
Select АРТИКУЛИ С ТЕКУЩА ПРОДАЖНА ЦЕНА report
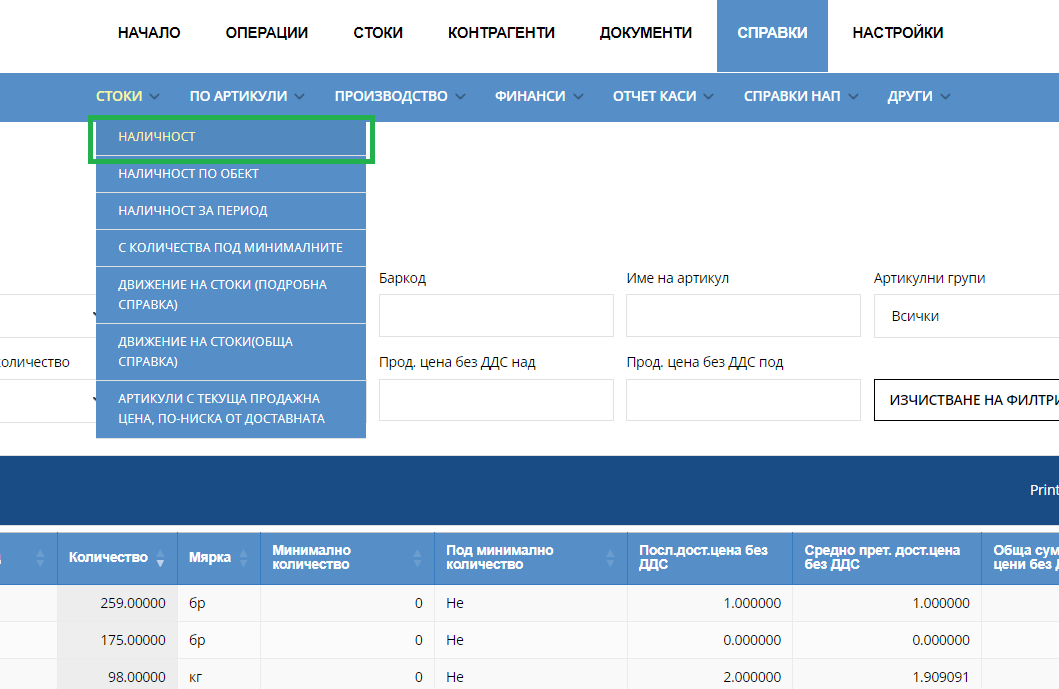point(231,409)
